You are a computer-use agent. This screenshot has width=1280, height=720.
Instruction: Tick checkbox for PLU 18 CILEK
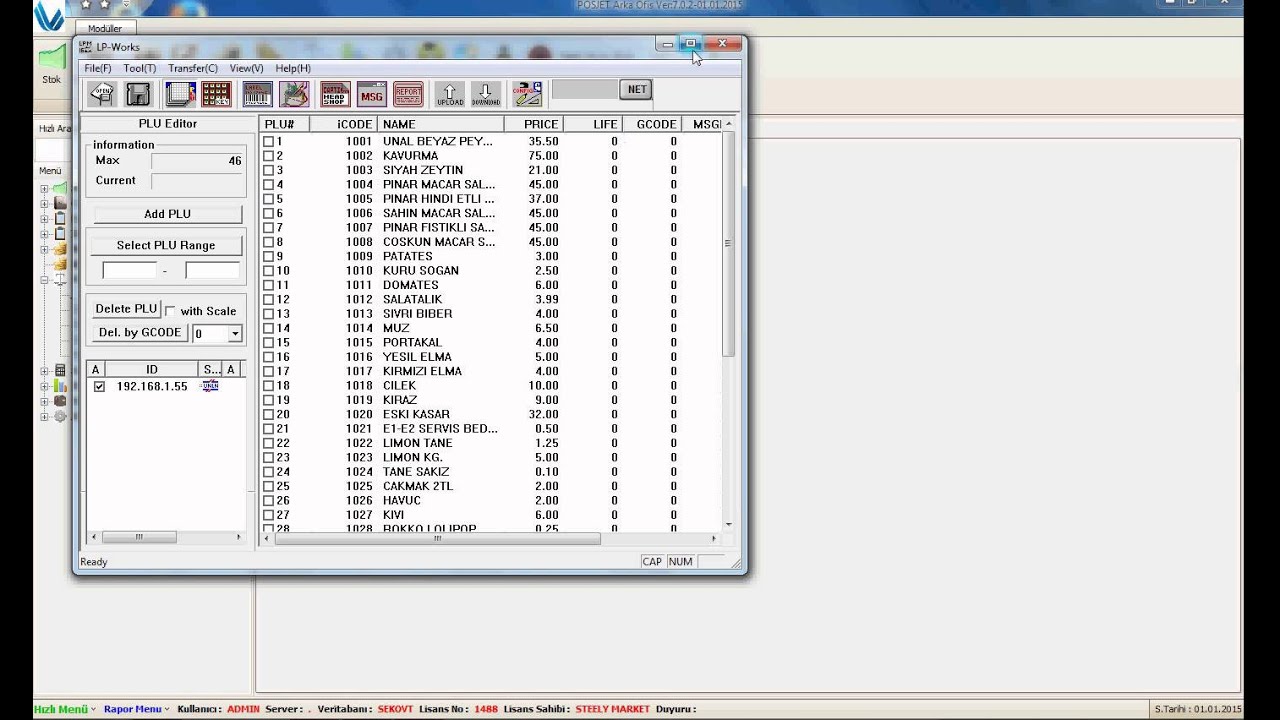(x=268, y=386)
